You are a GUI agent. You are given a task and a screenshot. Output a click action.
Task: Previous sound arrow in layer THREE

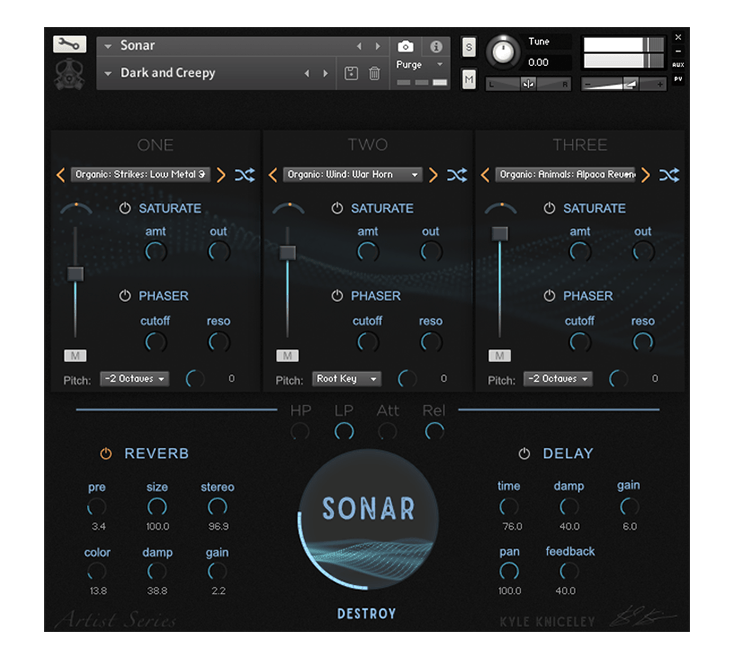(485, 175)
